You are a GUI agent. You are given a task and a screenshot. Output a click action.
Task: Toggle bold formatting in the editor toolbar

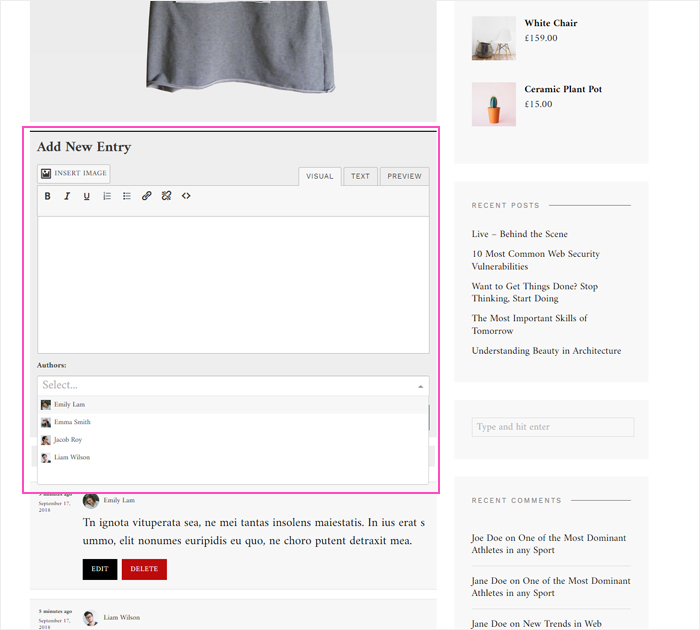47,196
